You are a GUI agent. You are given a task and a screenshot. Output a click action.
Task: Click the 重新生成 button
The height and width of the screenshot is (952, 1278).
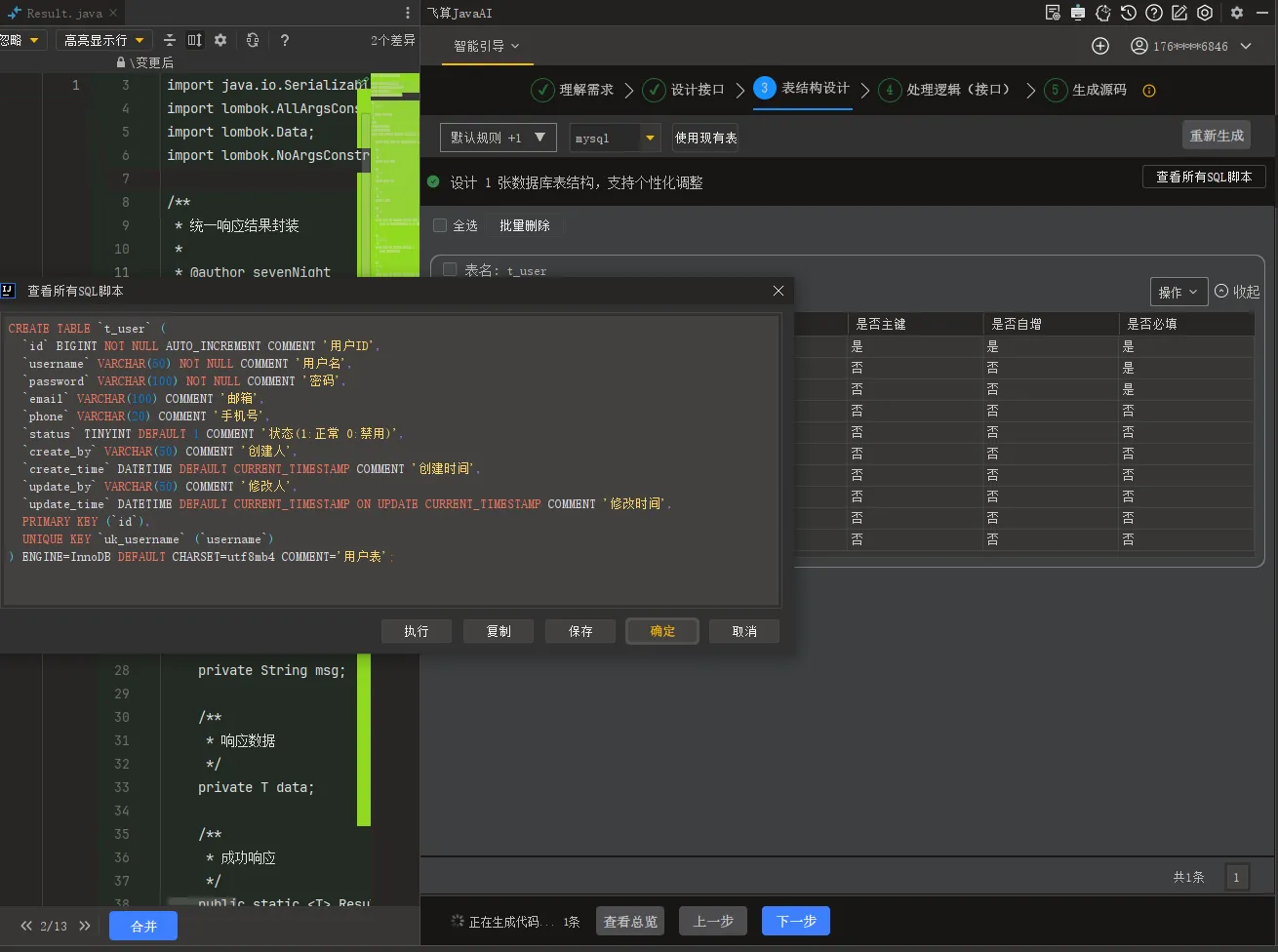coord(1217,136)
